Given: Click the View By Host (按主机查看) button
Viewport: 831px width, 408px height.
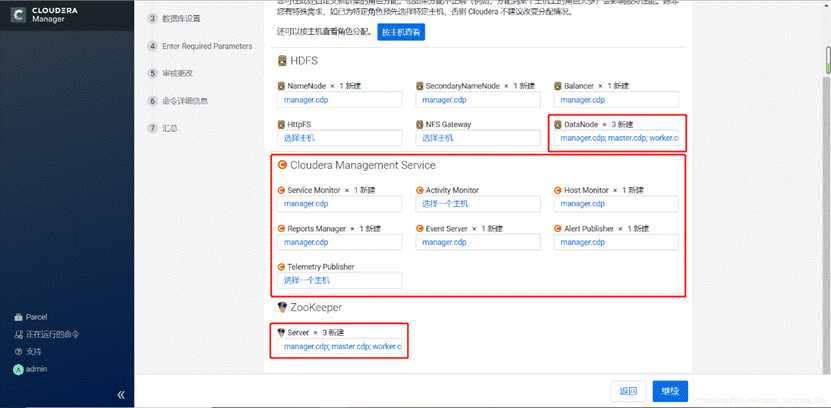Looking at the screenshot, I should pyautogui.click(x=401, y=32).
